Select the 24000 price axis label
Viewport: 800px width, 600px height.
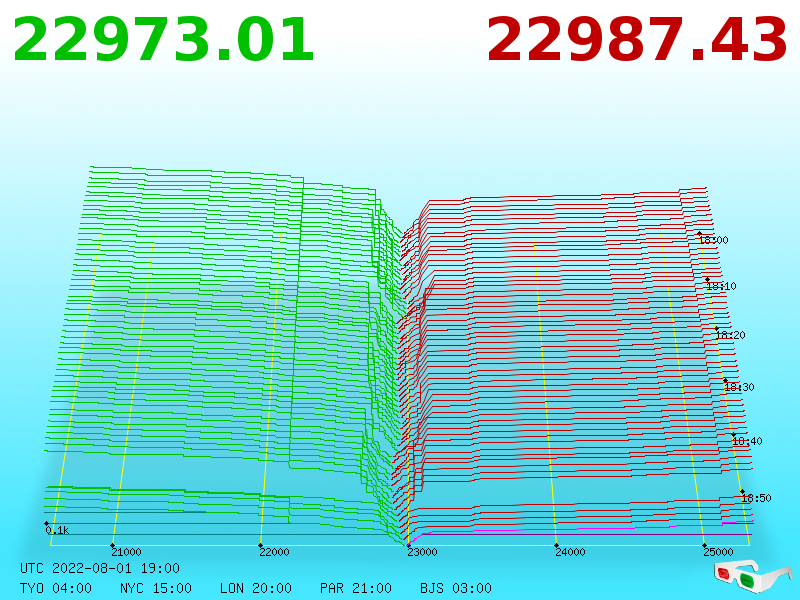click(x=570, y=552)
